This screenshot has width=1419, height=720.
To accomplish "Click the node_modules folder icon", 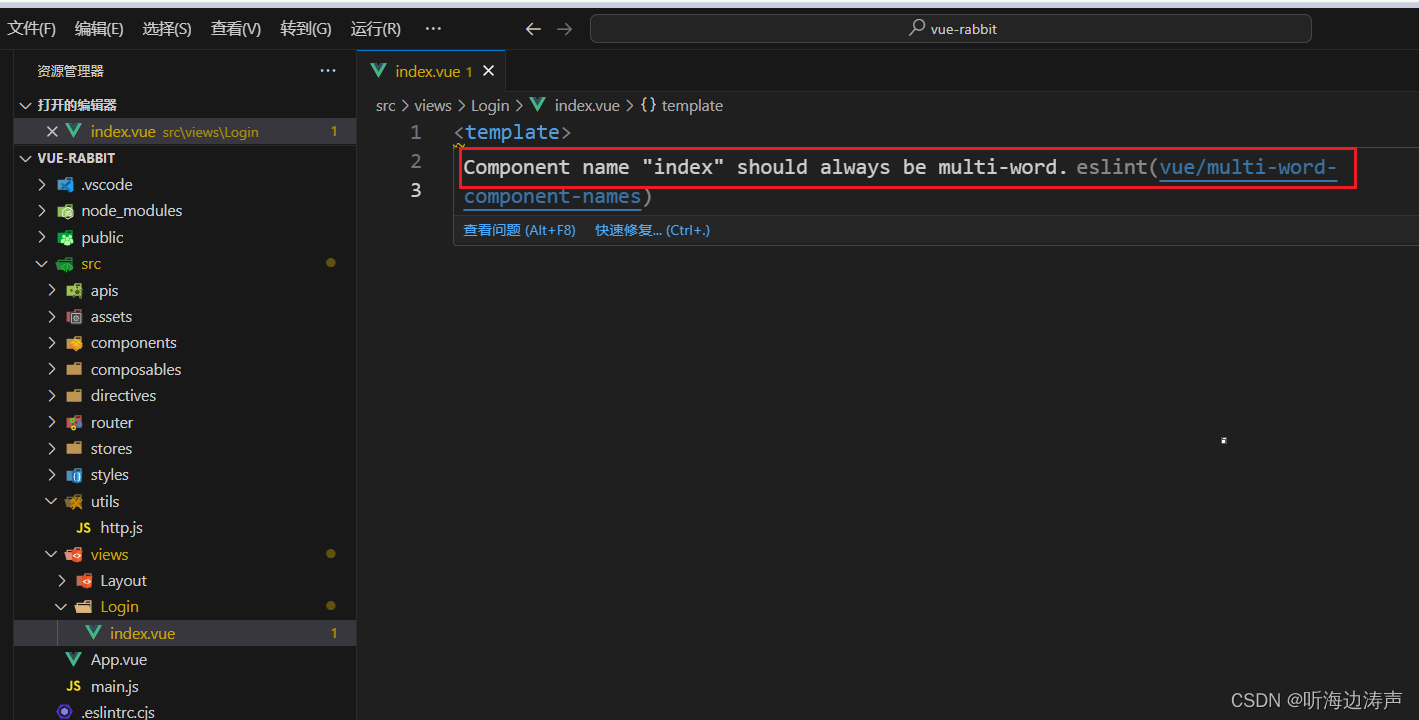I will [x=65, y=211].
